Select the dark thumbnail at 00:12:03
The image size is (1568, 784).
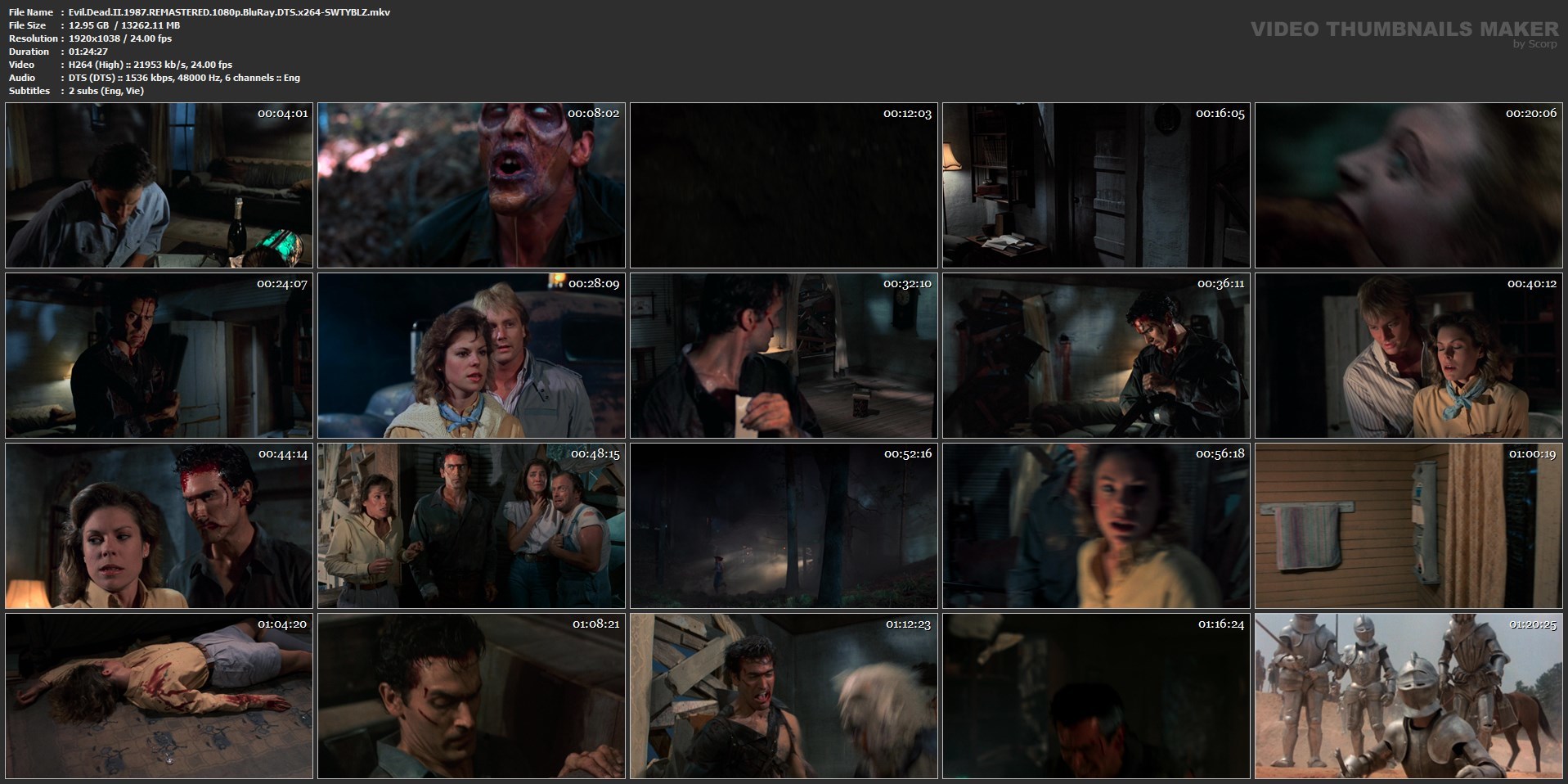click(784, 185)
